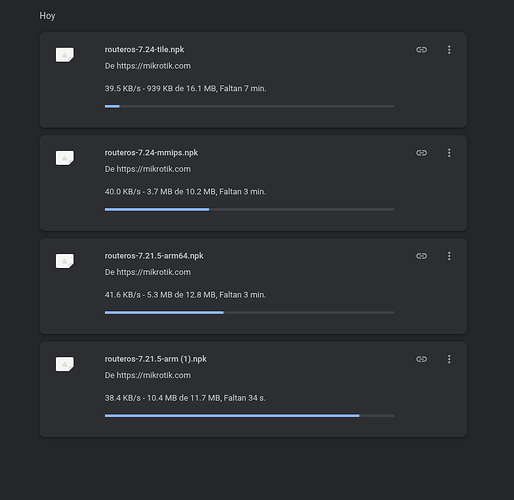
Task: Click the download status text showing Faltan 34 s
Action: [x=185, y=398]
